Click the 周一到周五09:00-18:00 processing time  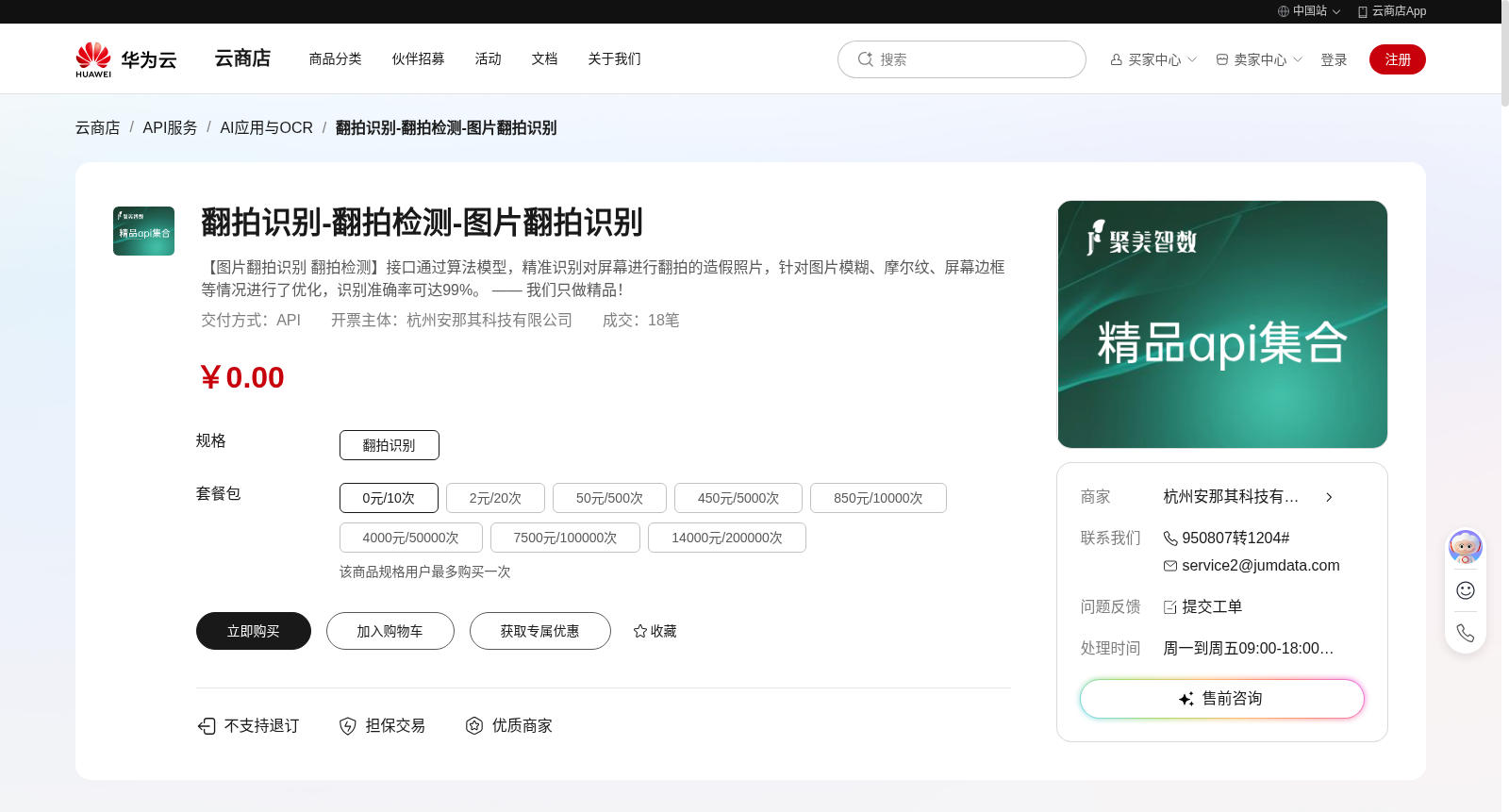pyautogui.click(x=1249, y=649)
